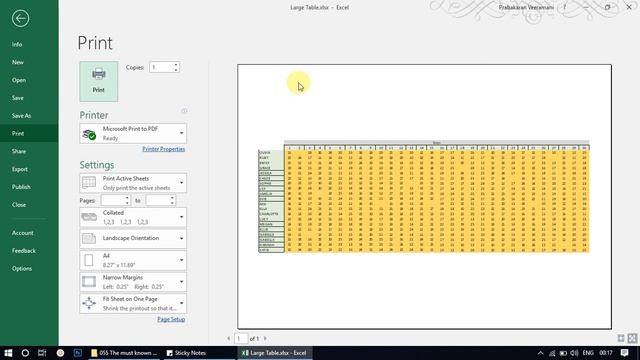640x360 pixels.
Task: Go back using the circled arrow
Action: [20, 18]
